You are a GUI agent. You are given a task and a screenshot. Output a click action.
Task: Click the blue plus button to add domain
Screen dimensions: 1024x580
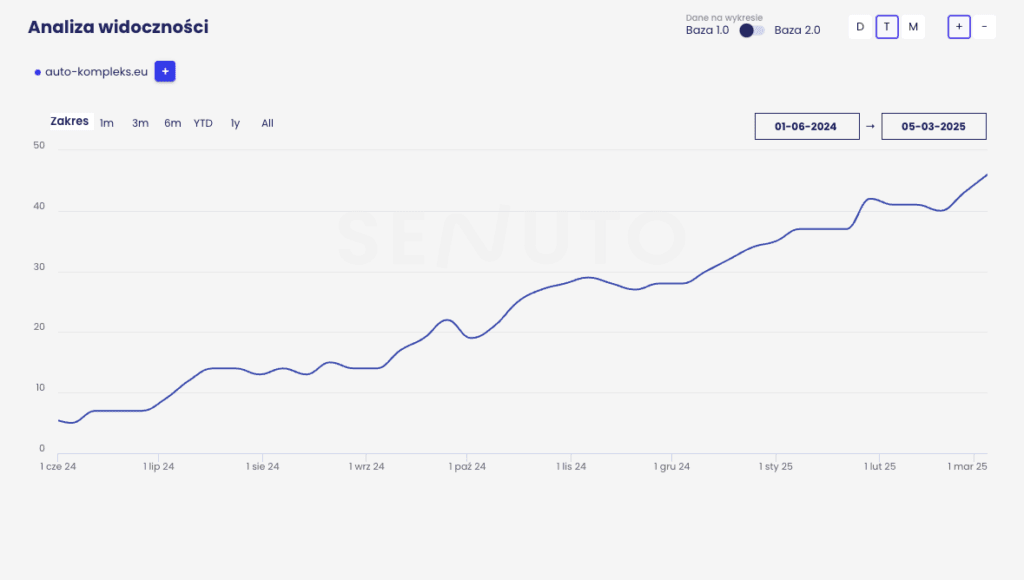click(165, 72)
